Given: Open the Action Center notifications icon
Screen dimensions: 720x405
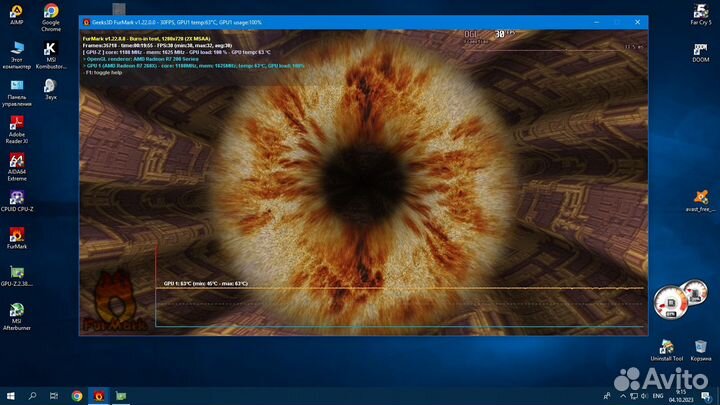Looking at the screenshot, I should [705, 396].
